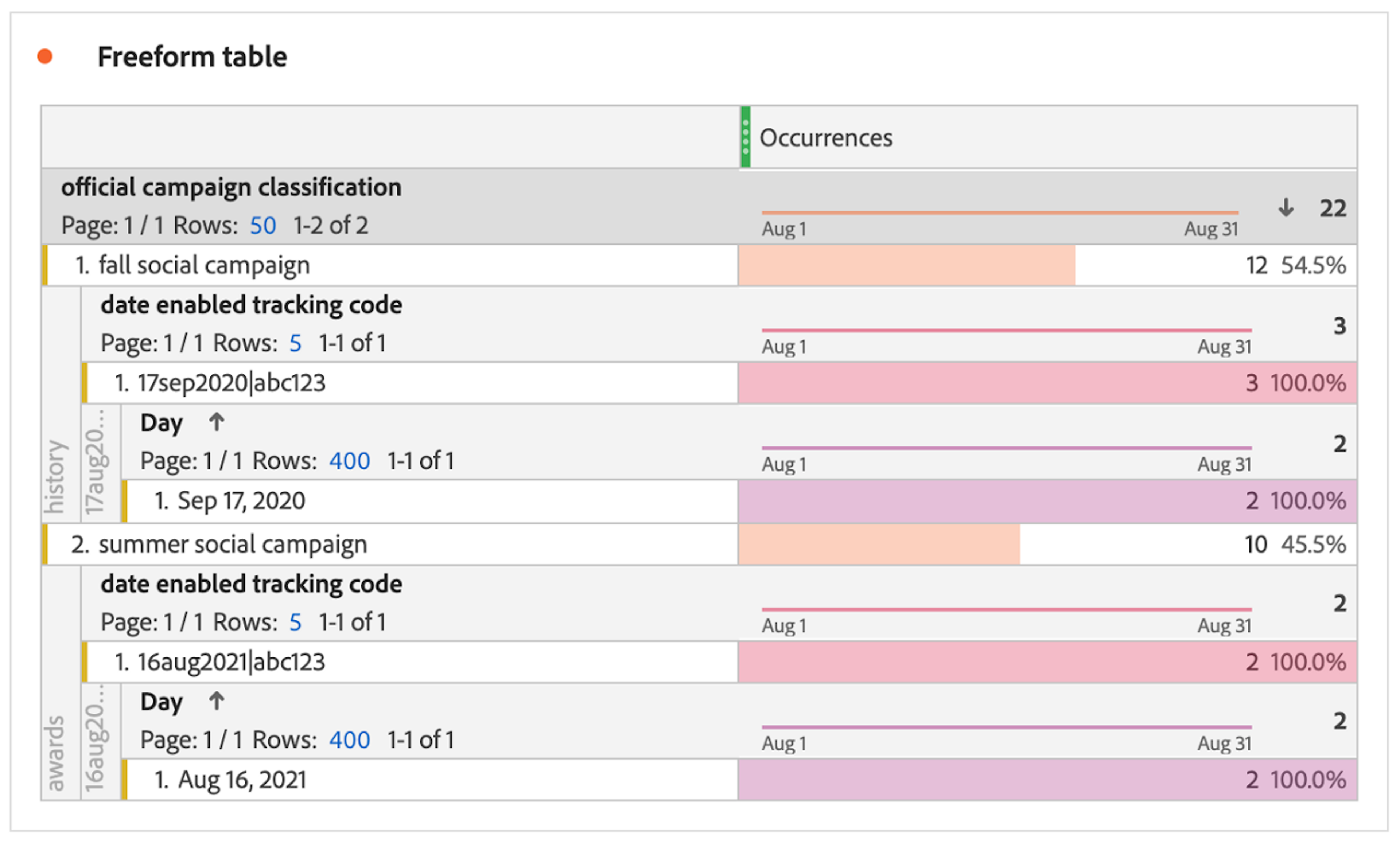Screen dimensions: 1400x843
Task: Click the orange dot beside Freeform table
Action: 45,56
